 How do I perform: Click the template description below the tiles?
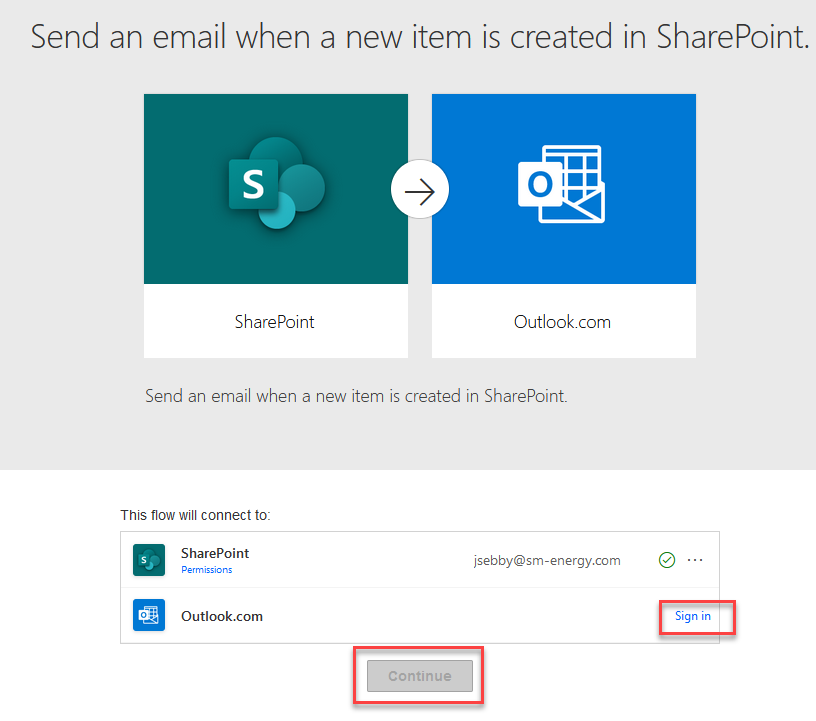click(356, 396)
